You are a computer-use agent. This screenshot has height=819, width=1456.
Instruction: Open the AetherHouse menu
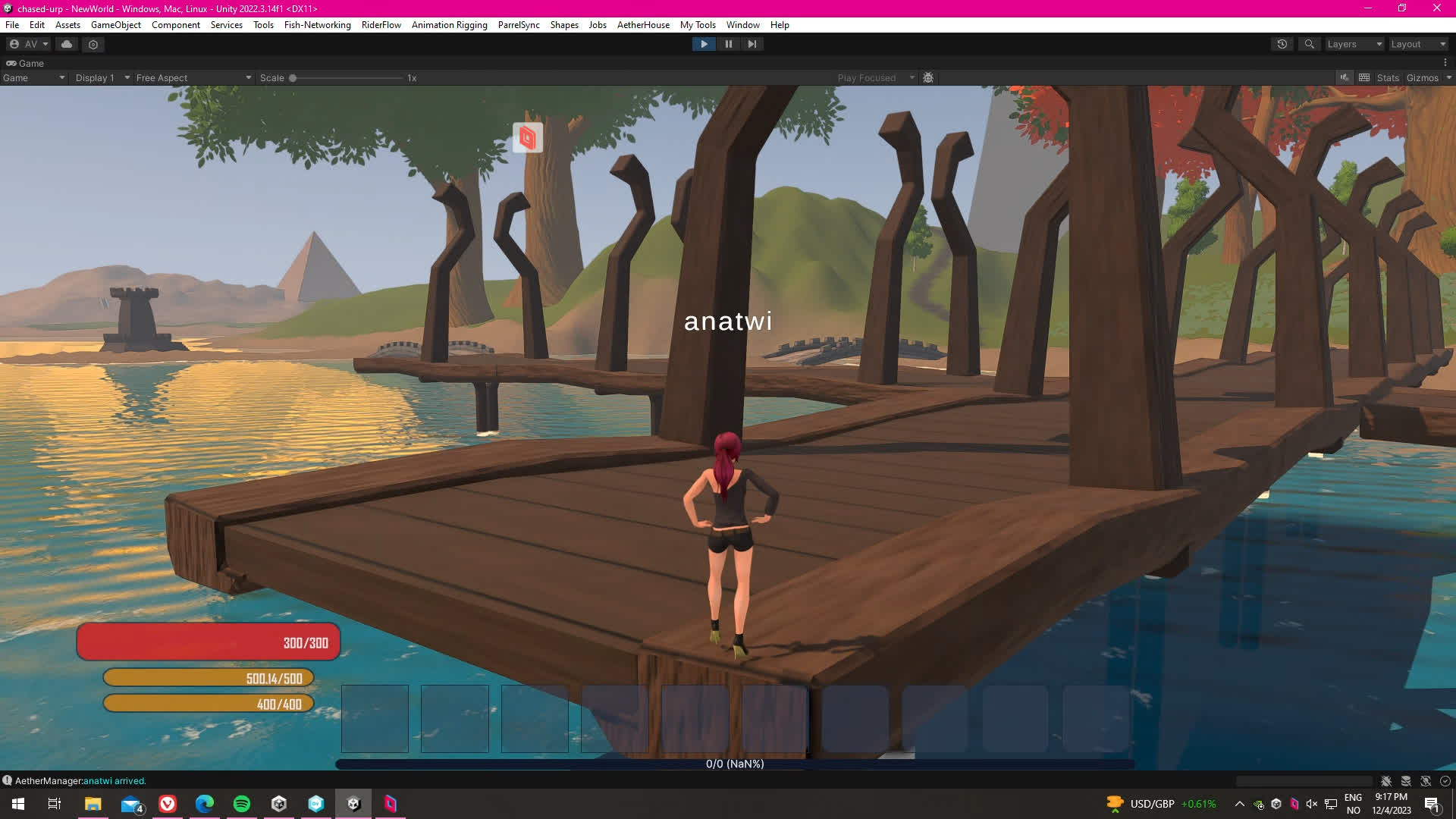coord(643,24)
